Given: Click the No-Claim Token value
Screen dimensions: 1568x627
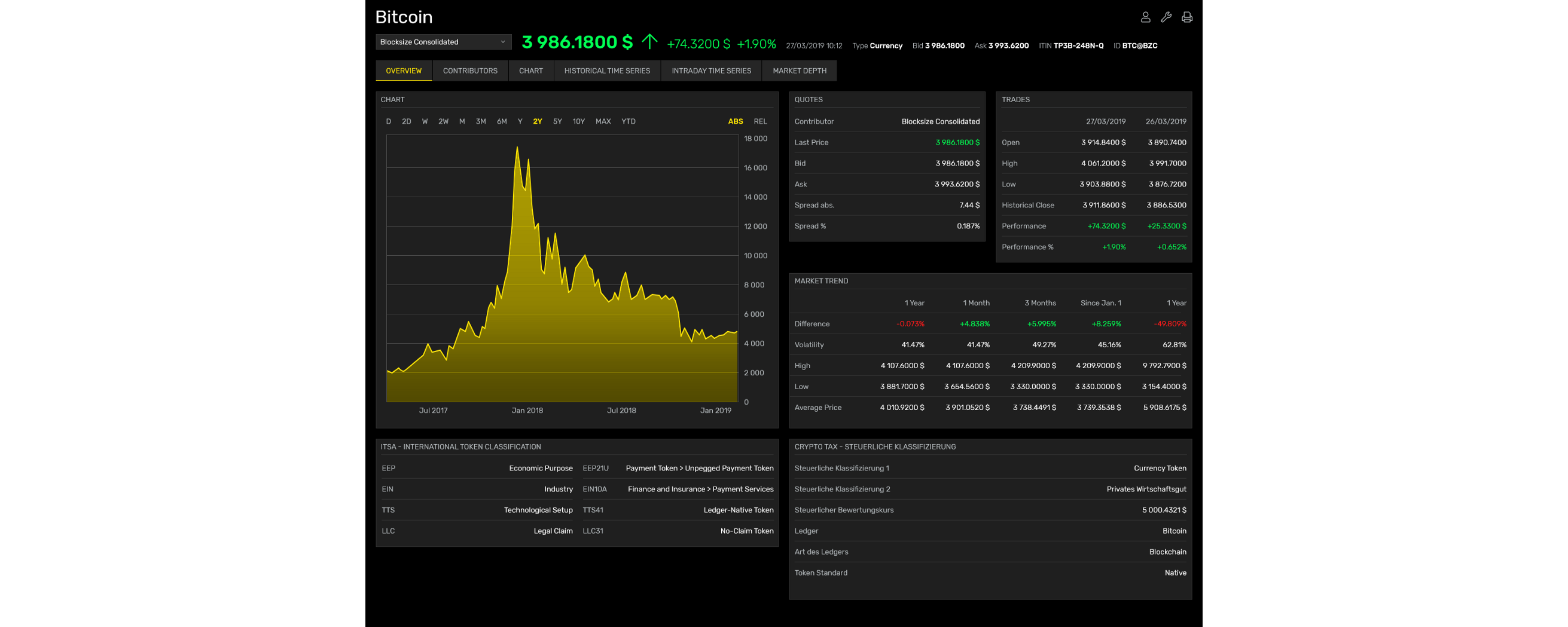Looking at the screenshot, I should [x=747, y=531].
